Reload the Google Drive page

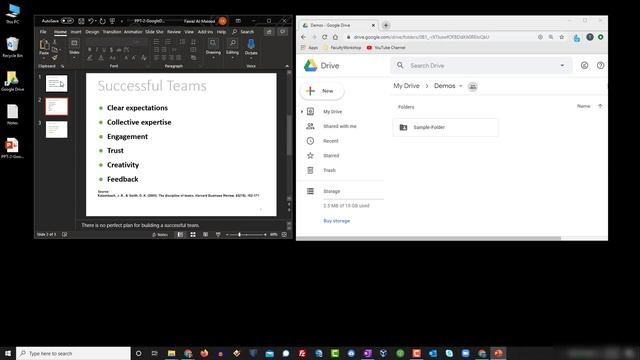[324, 37]
